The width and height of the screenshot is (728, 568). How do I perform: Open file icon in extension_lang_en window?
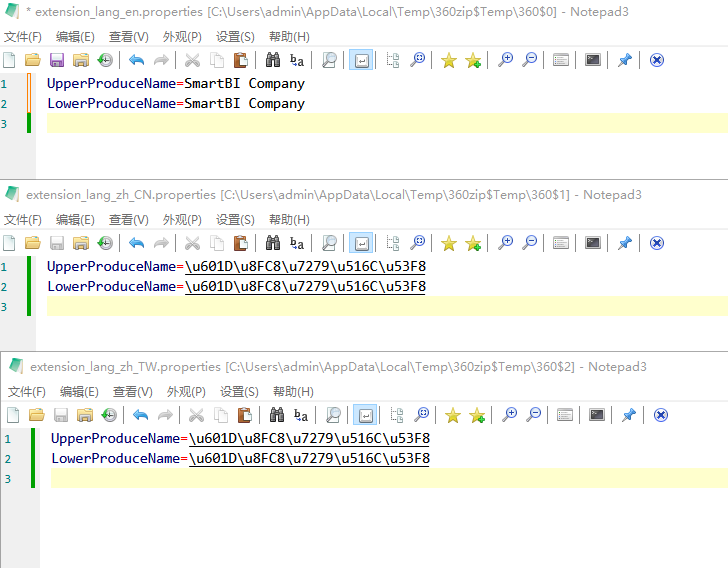(32, 60)
